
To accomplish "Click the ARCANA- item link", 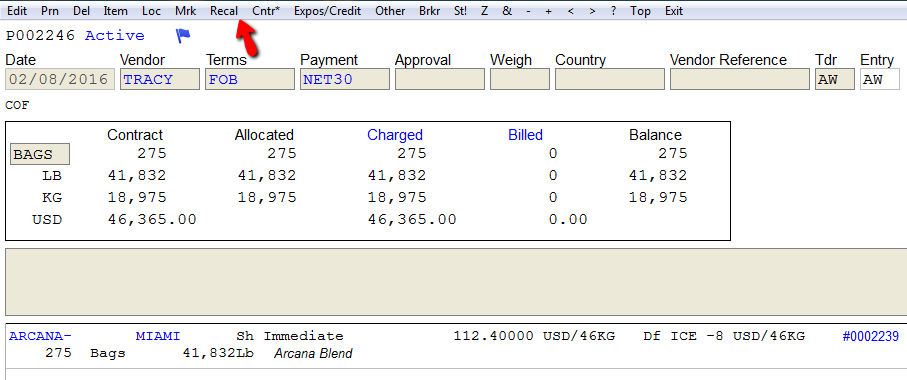I will [40, 336].
